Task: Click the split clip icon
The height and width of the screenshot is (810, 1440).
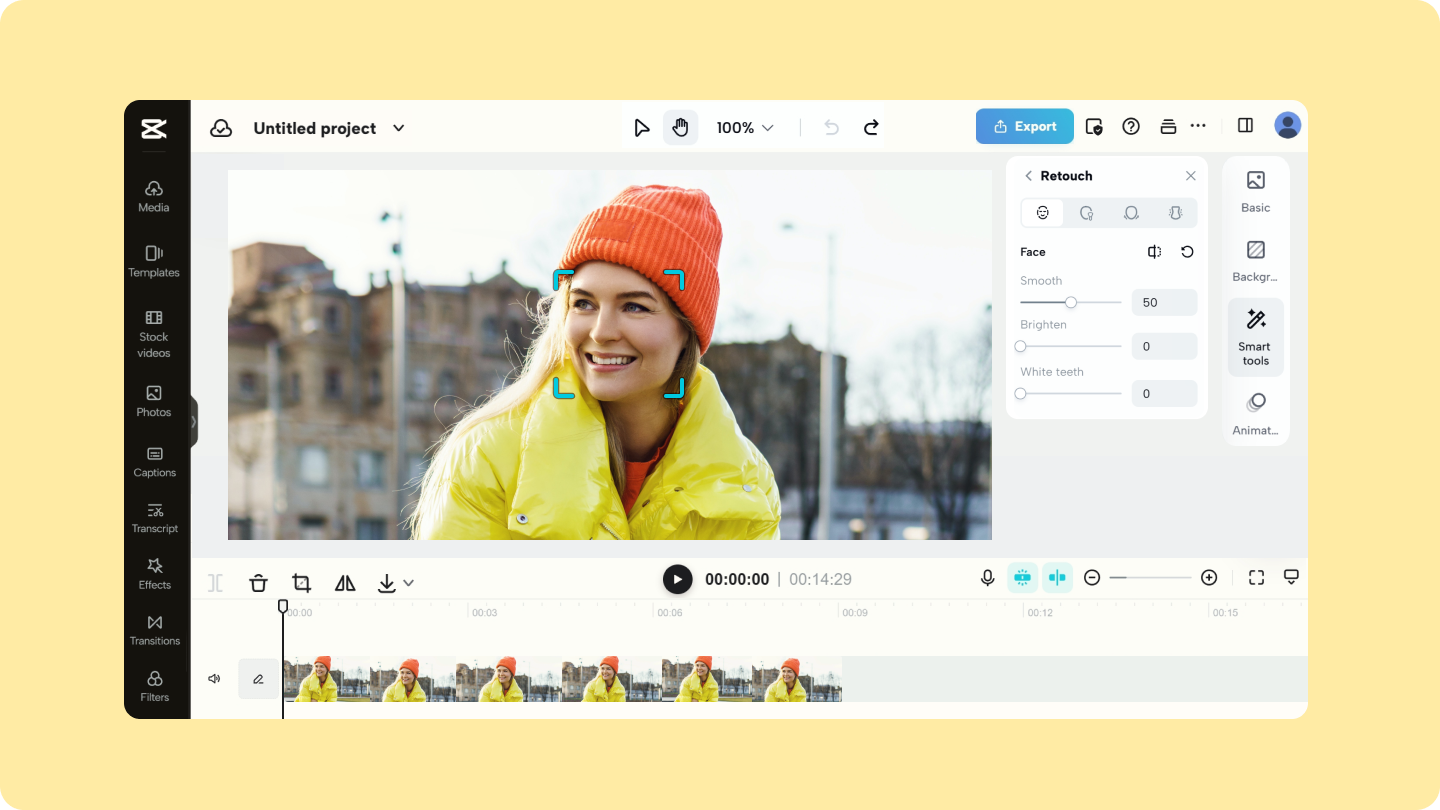Action: click(x=215, y=583)
